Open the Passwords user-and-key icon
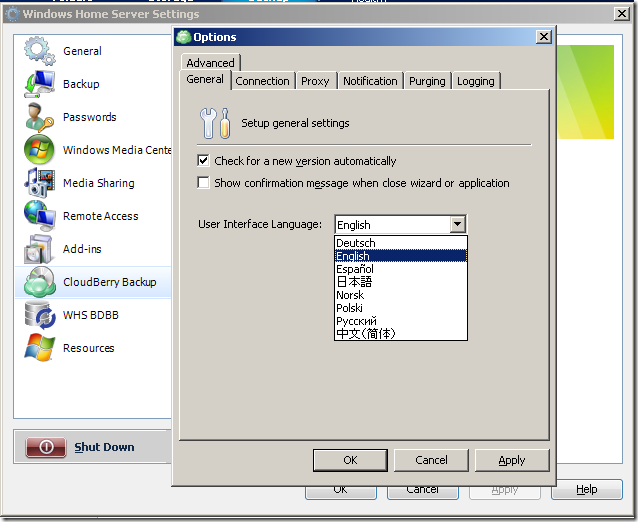638x522 pixels. click(39, 117)
